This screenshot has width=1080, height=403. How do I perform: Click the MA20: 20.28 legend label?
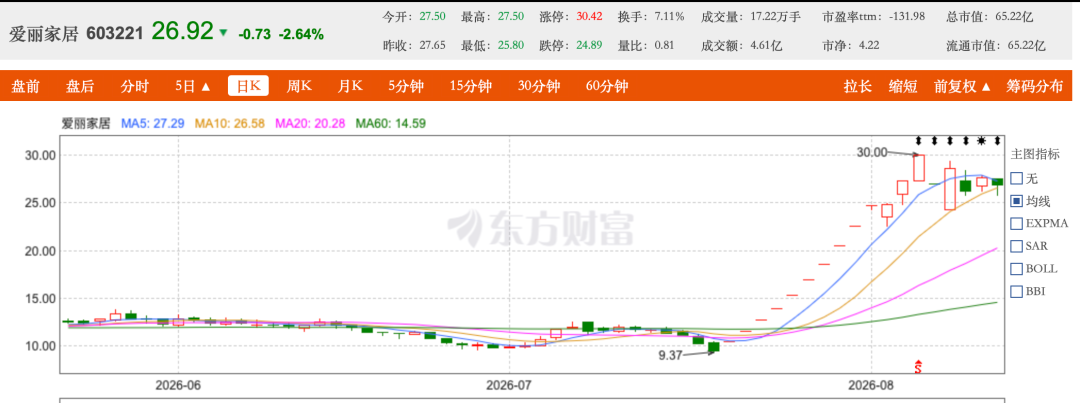tap(310, 124)
